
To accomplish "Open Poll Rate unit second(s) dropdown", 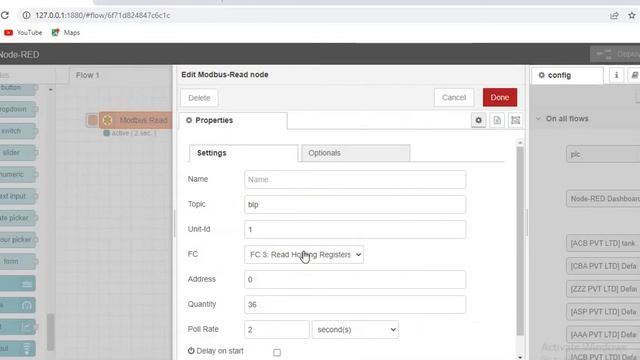I will coord(355,329).
